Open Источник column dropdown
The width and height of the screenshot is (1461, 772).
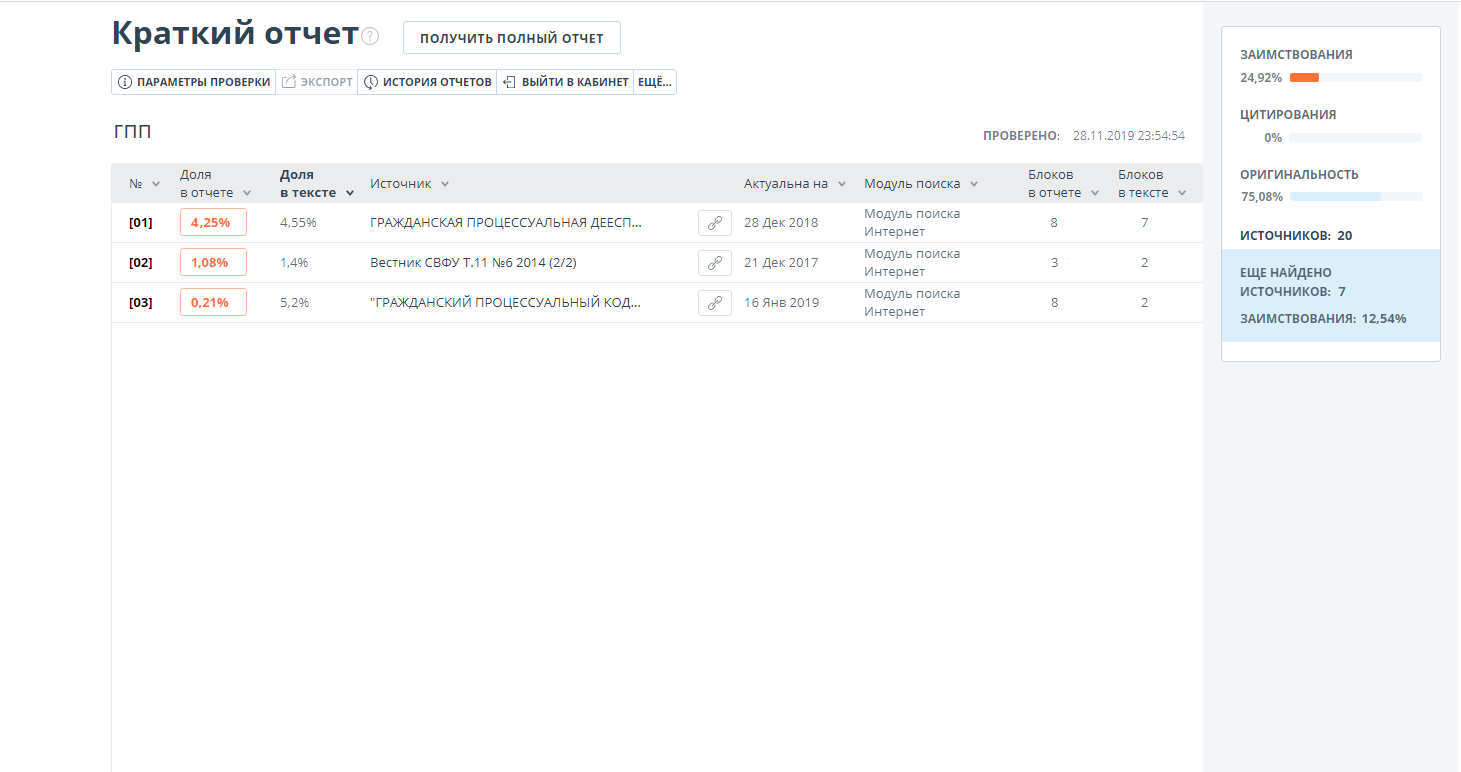coord(445,184)
